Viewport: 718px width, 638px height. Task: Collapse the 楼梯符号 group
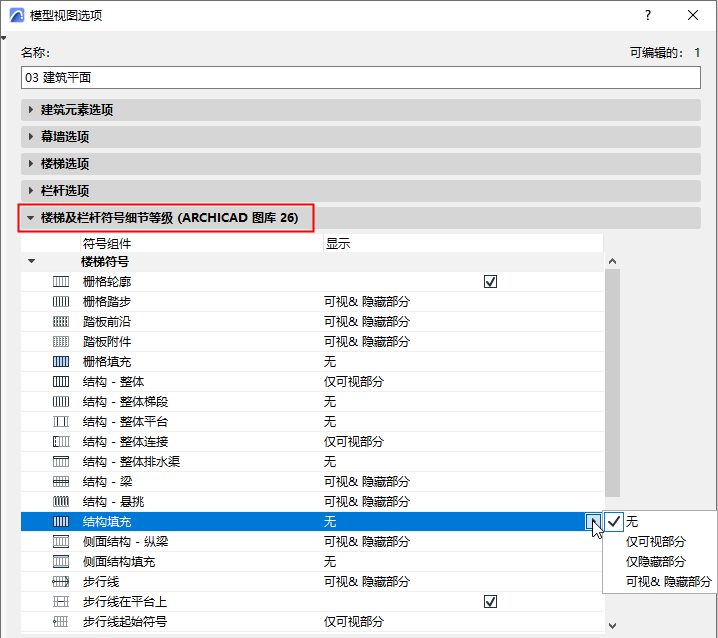click(x=31, y=262)
